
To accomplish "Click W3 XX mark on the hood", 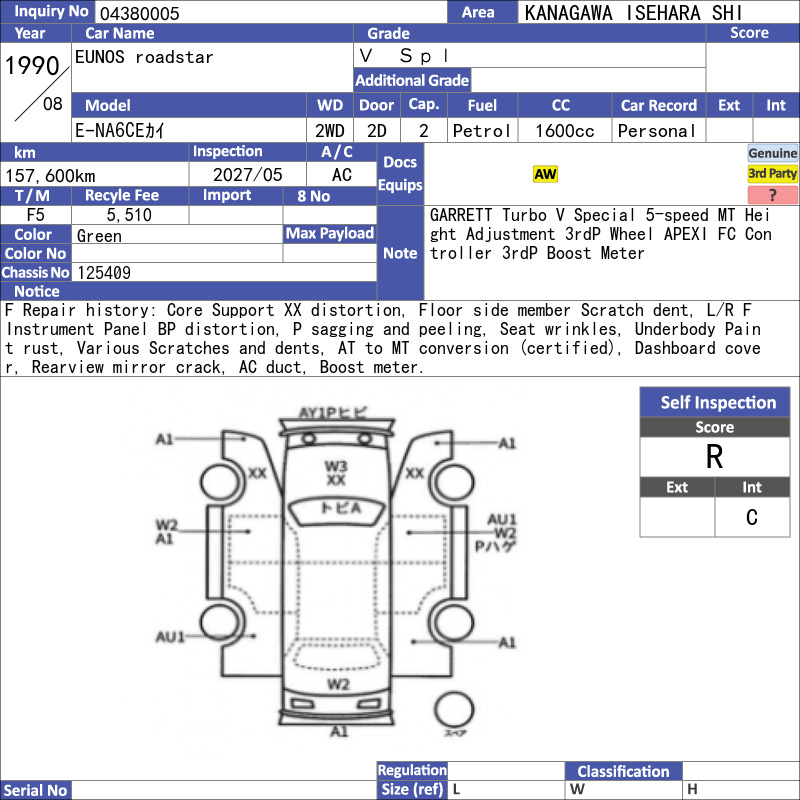I will click(336, 473).
